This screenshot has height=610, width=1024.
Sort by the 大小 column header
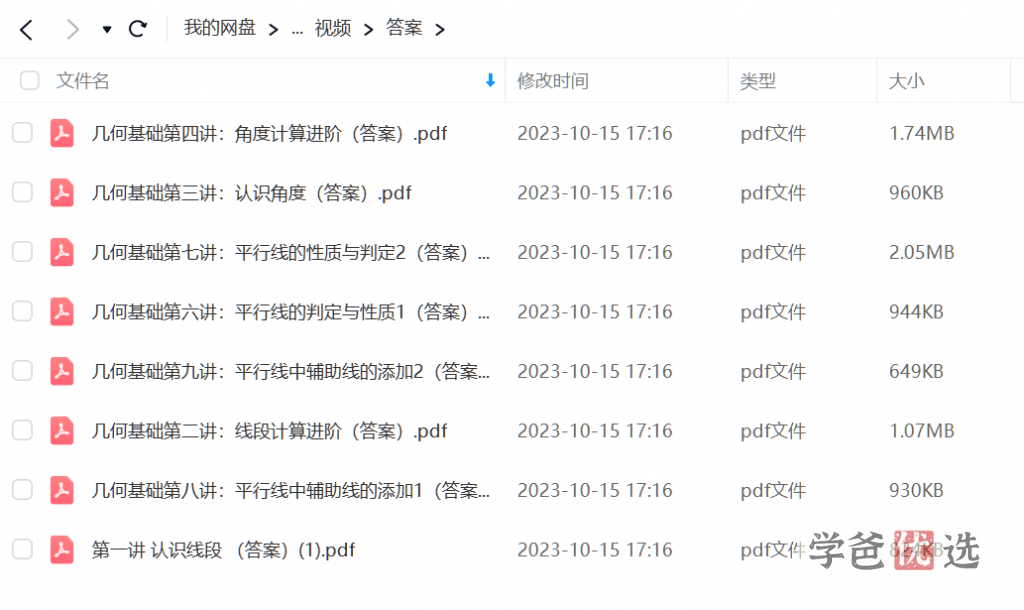coord(906,81)
